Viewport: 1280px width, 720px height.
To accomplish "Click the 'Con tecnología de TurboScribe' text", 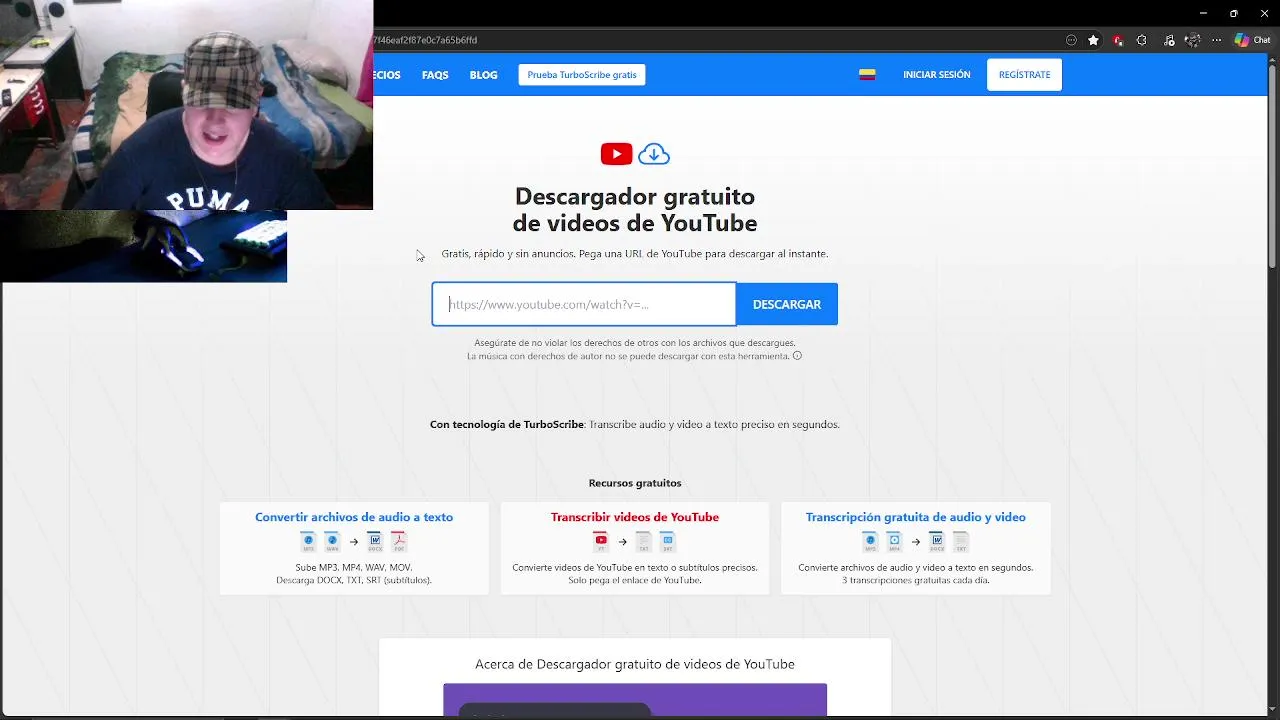I will coord(507,424).
